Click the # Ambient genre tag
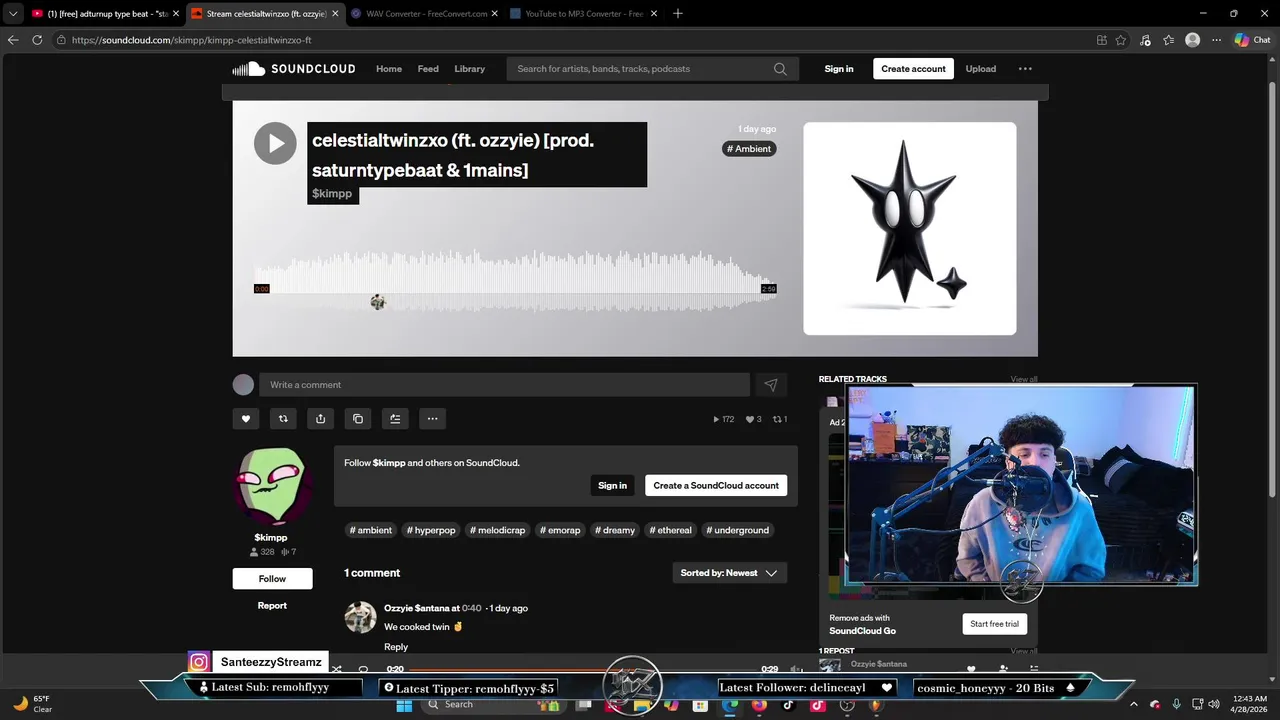This screenshot has width=1280, height=720. pos(749,149)
